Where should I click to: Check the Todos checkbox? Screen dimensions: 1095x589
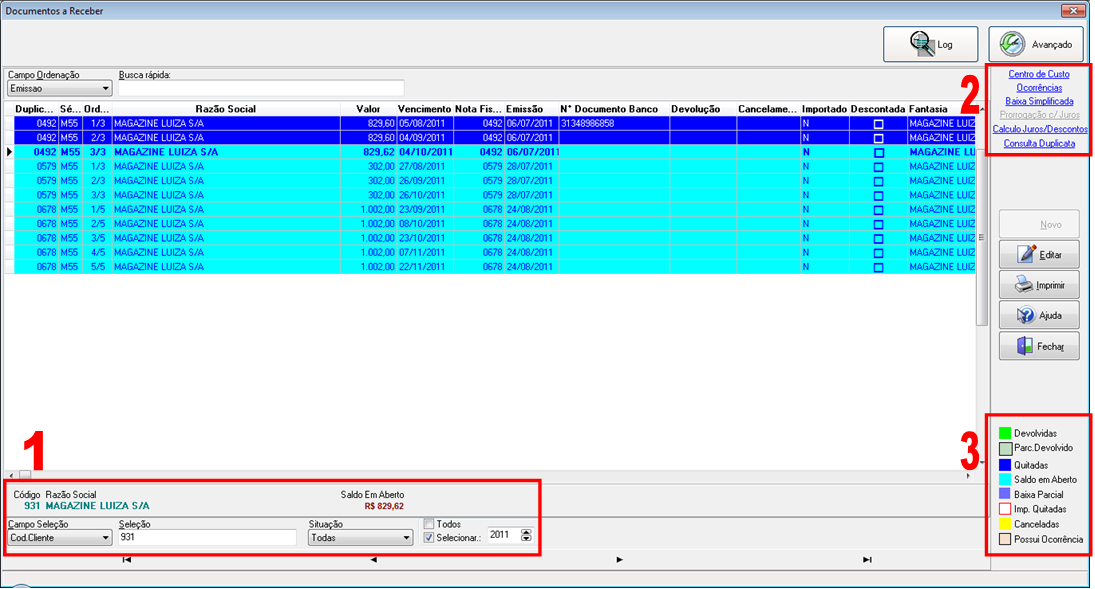(429, 524)
